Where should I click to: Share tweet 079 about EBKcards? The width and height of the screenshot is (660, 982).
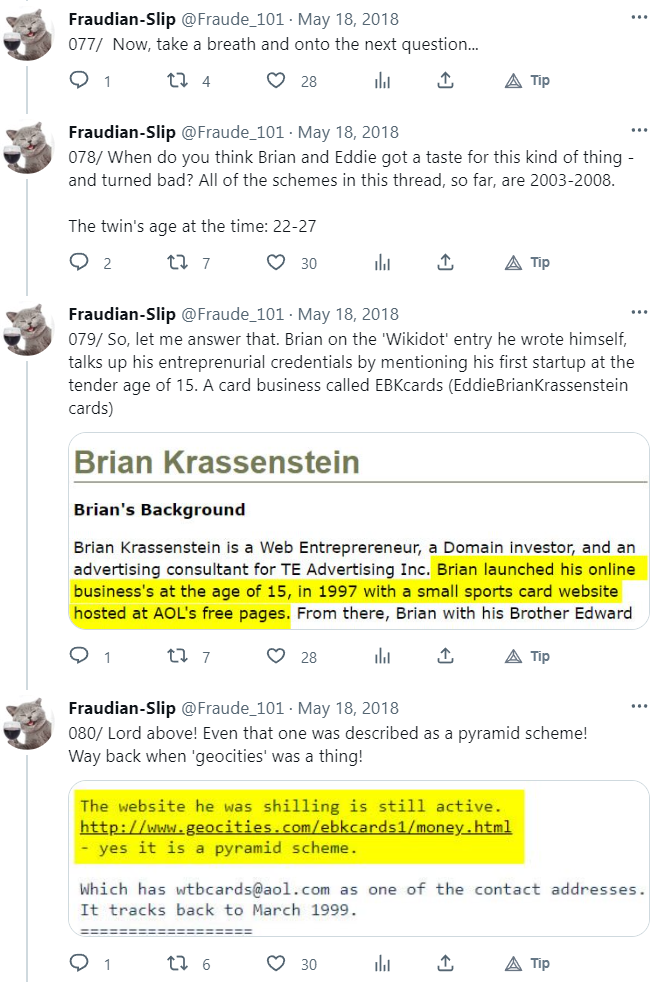(446, 657)
